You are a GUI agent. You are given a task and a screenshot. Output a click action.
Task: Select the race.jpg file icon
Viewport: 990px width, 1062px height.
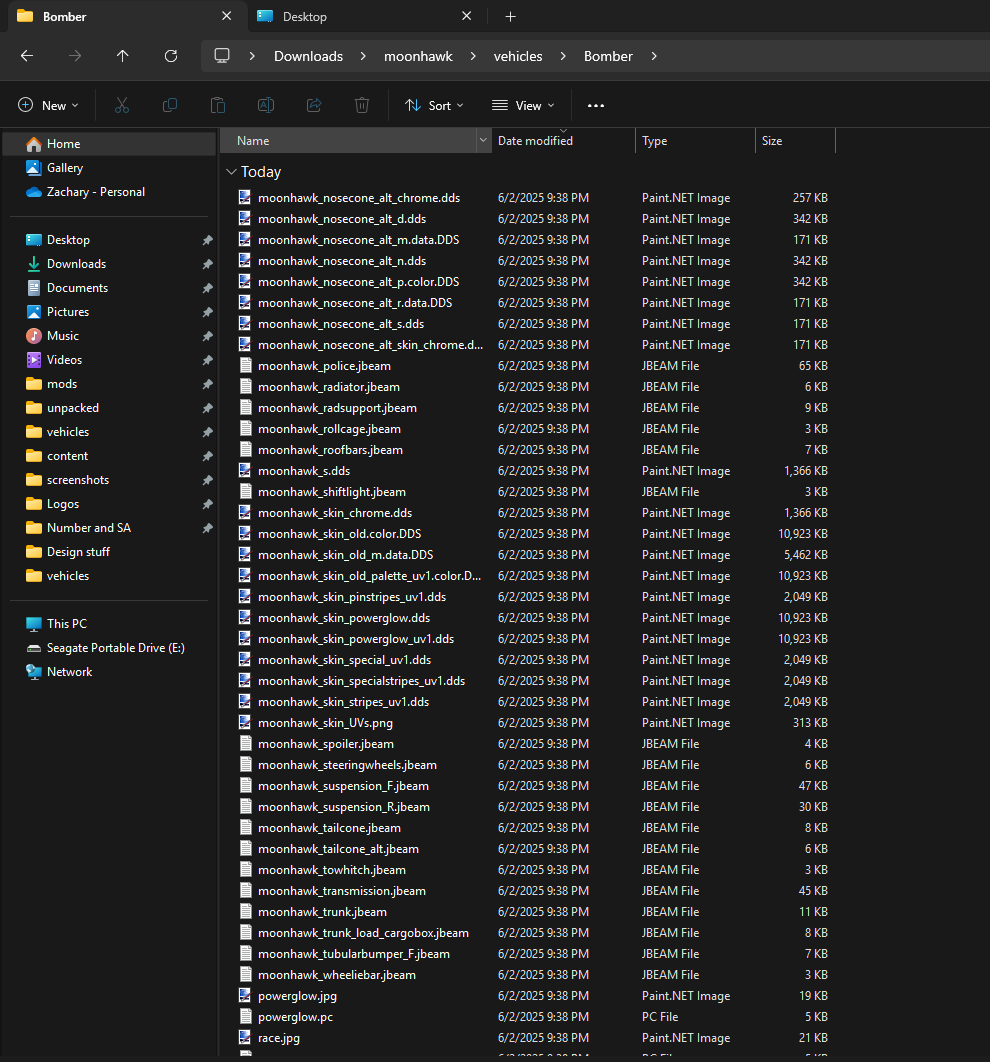tap(245, 1038)
